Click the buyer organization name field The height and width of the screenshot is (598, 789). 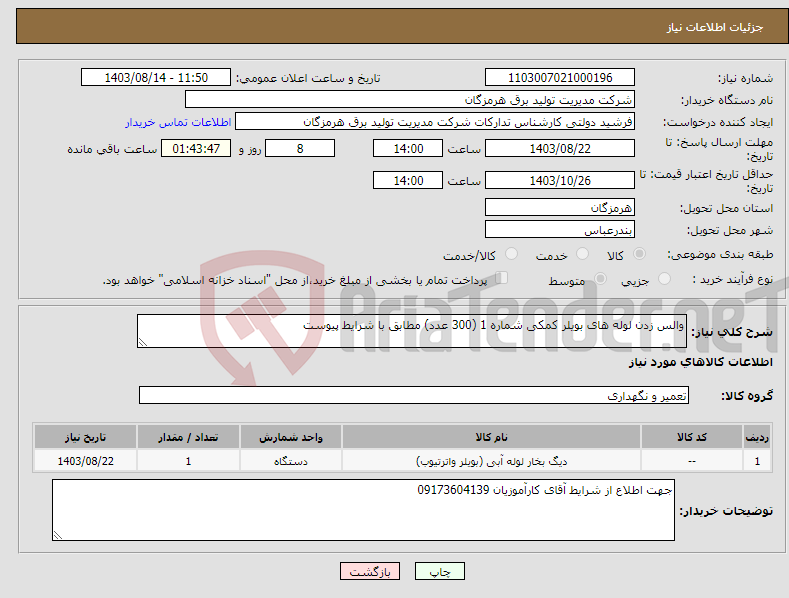pos(410,100)
